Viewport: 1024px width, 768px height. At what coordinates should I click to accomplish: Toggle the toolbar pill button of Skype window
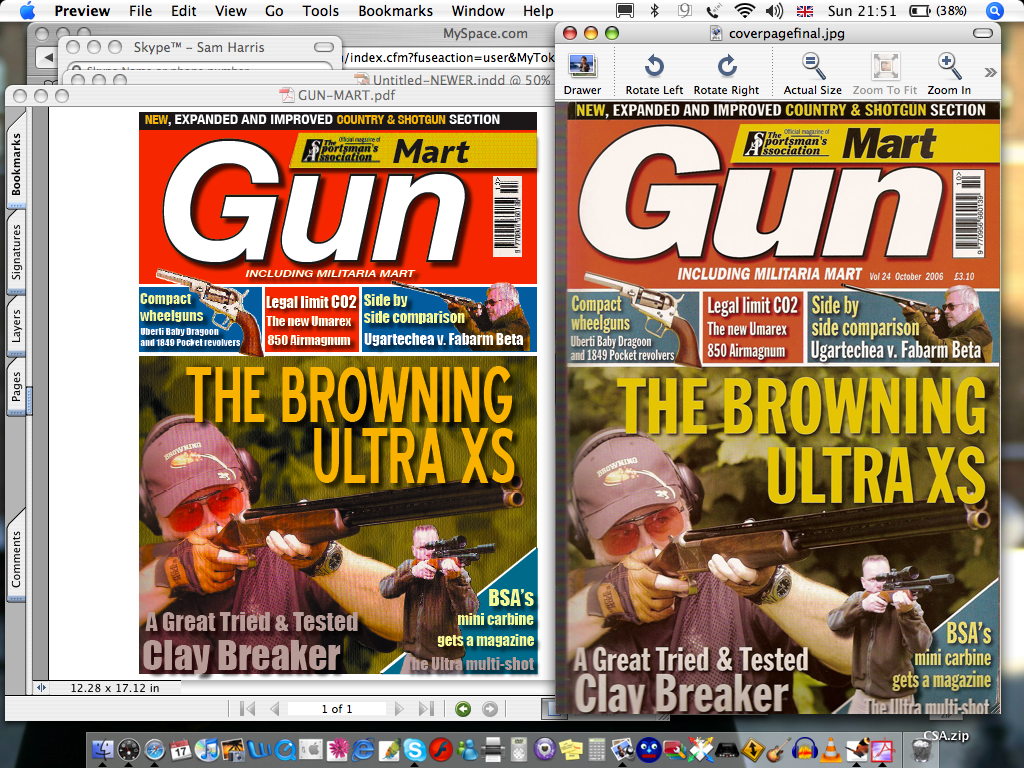pyautogui.click(x=324, y=46)
